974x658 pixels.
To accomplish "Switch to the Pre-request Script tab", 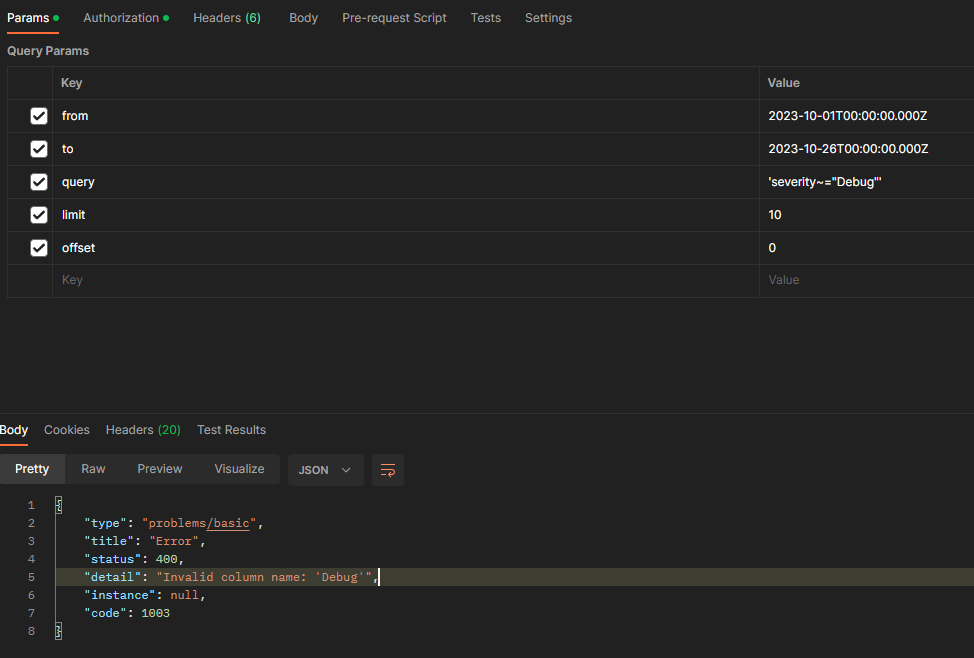I will coord(394,17).
